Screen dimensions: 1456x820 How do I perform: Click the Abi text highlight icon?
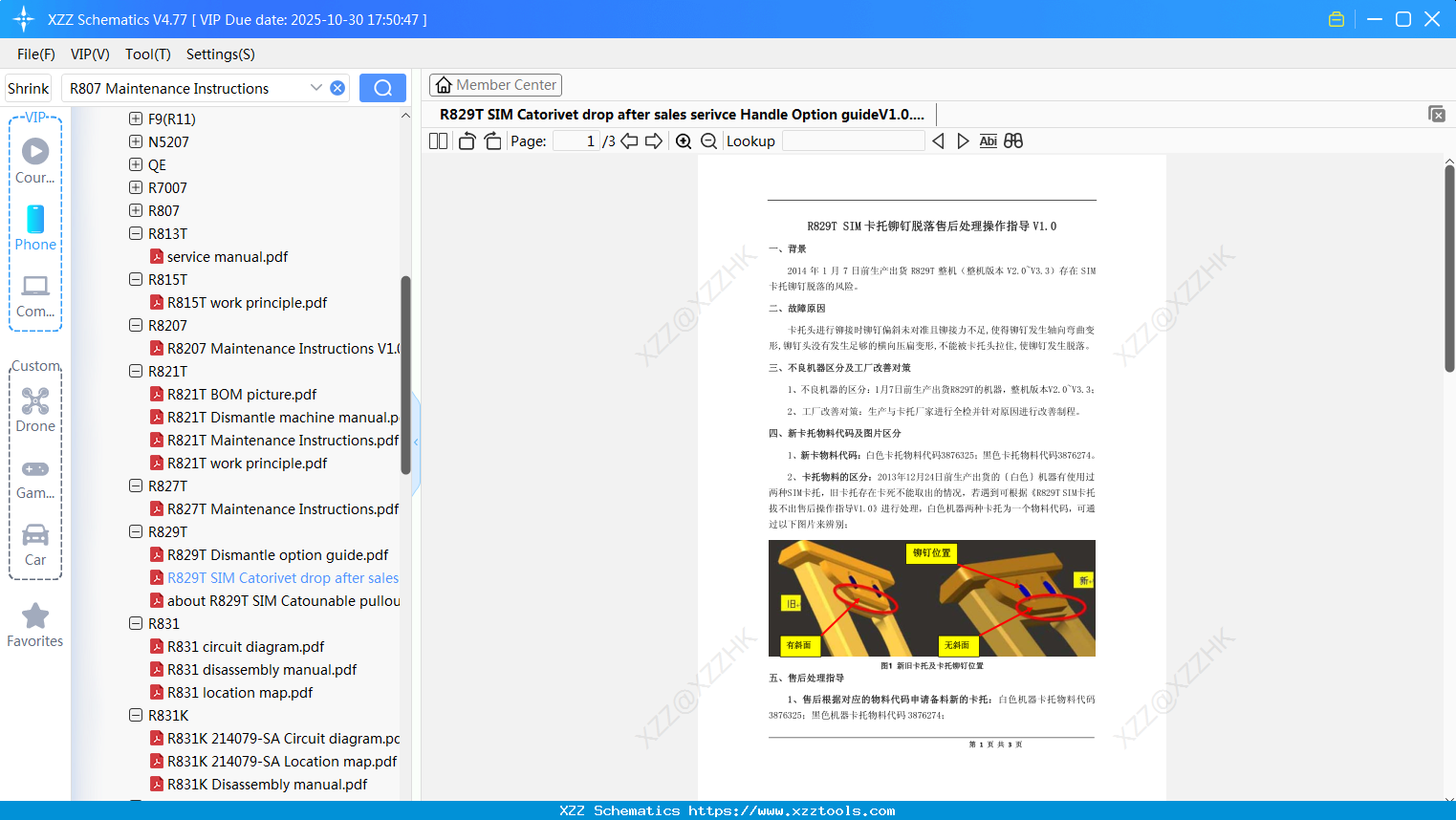tap(988, 140)
